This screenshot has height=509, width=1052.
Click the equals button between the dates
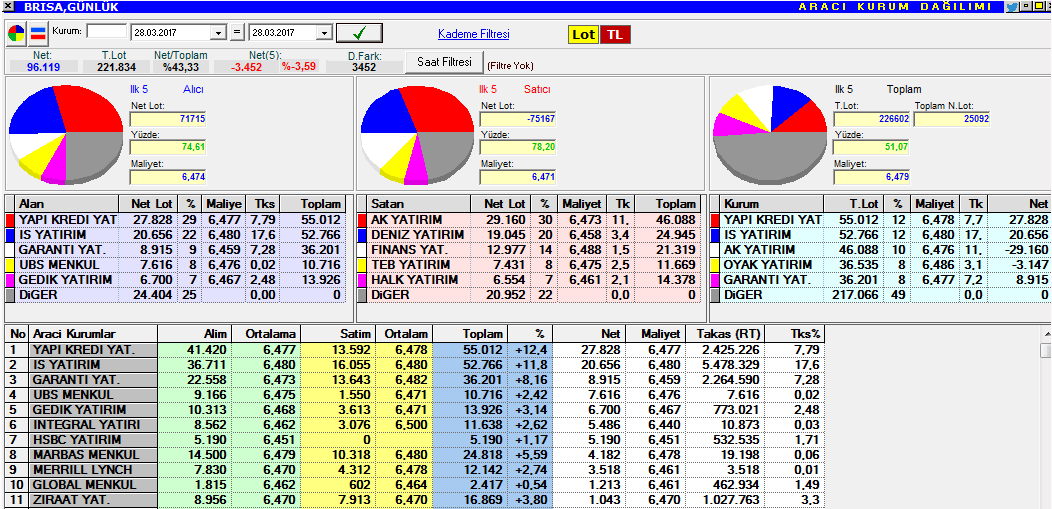(238, 32)
